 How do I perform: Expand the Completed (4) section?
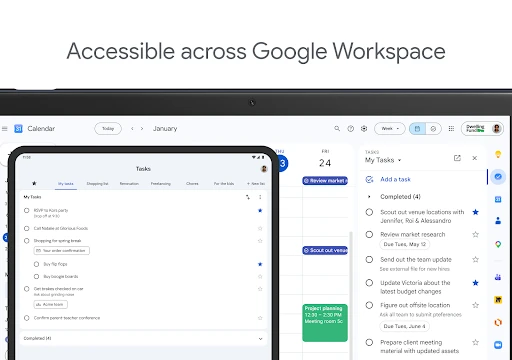(x=369, y=197)
